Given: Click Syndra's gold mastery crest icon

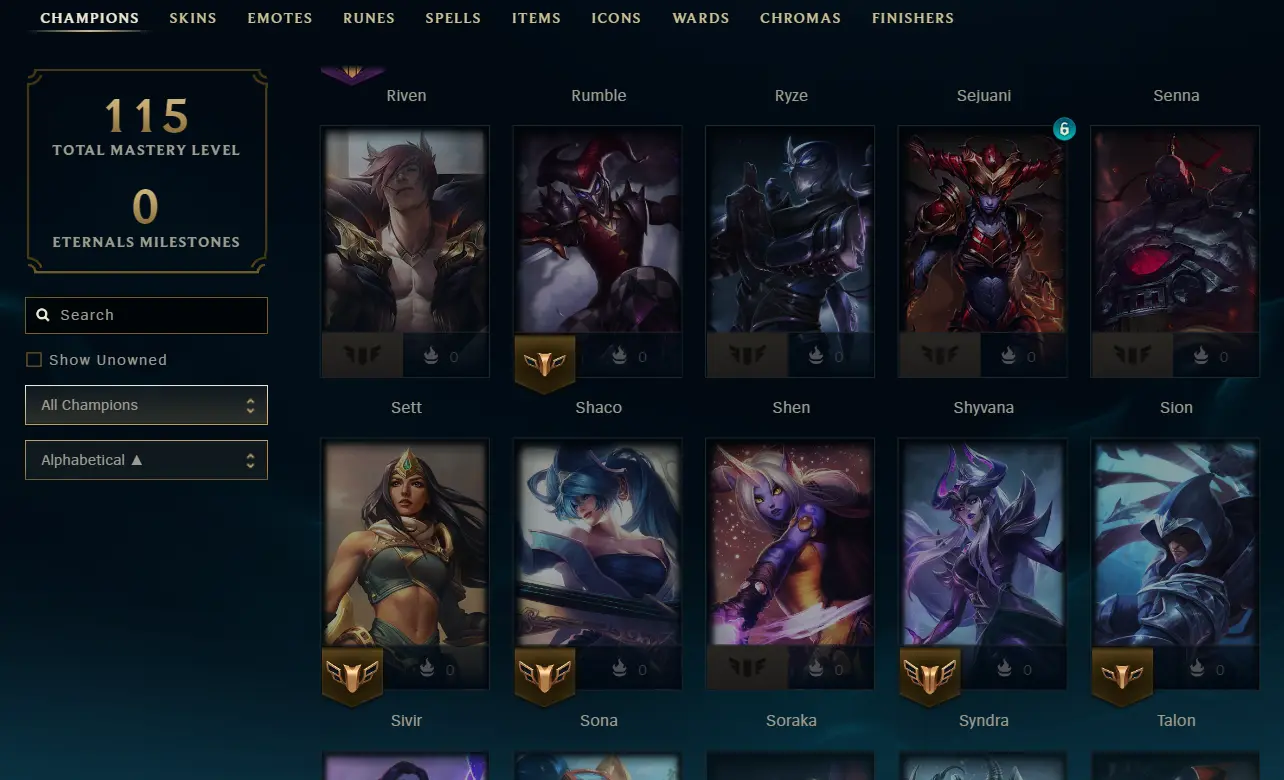Looking at the screenshot, I should point(930,676).
